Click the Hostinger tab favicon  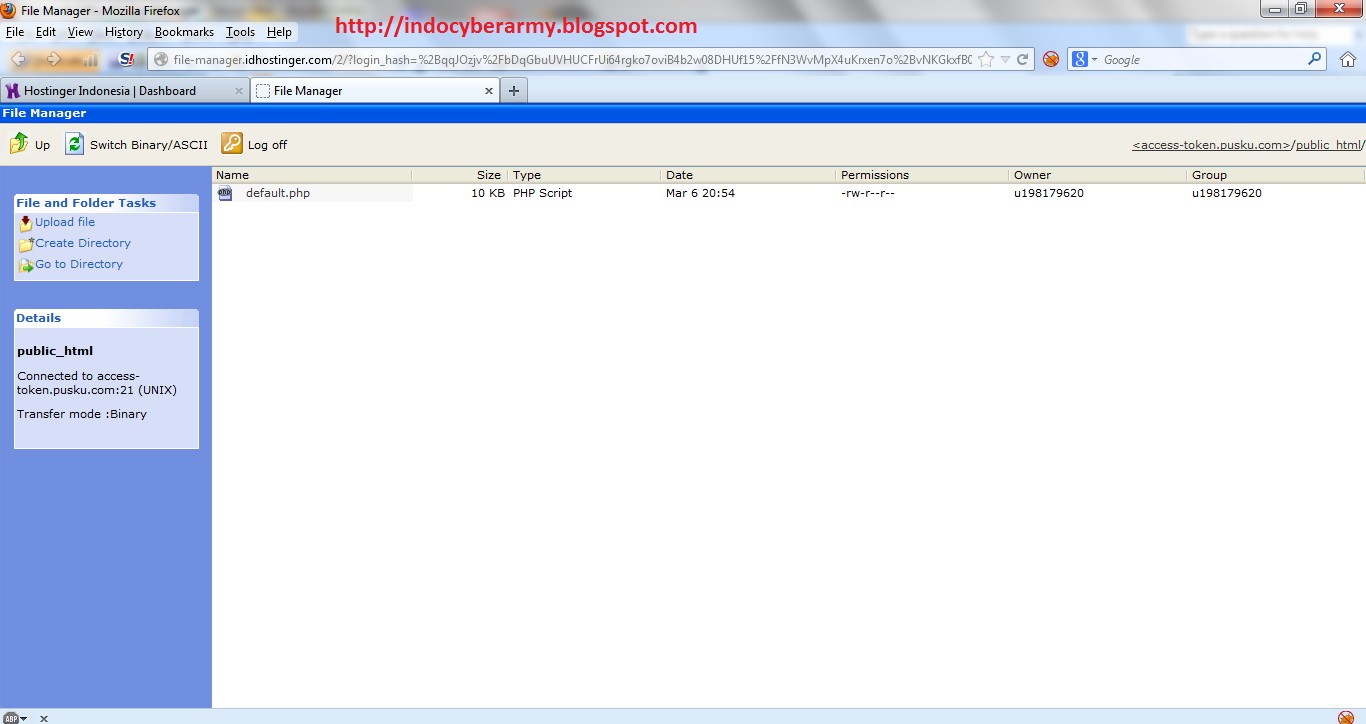(13, 91)
